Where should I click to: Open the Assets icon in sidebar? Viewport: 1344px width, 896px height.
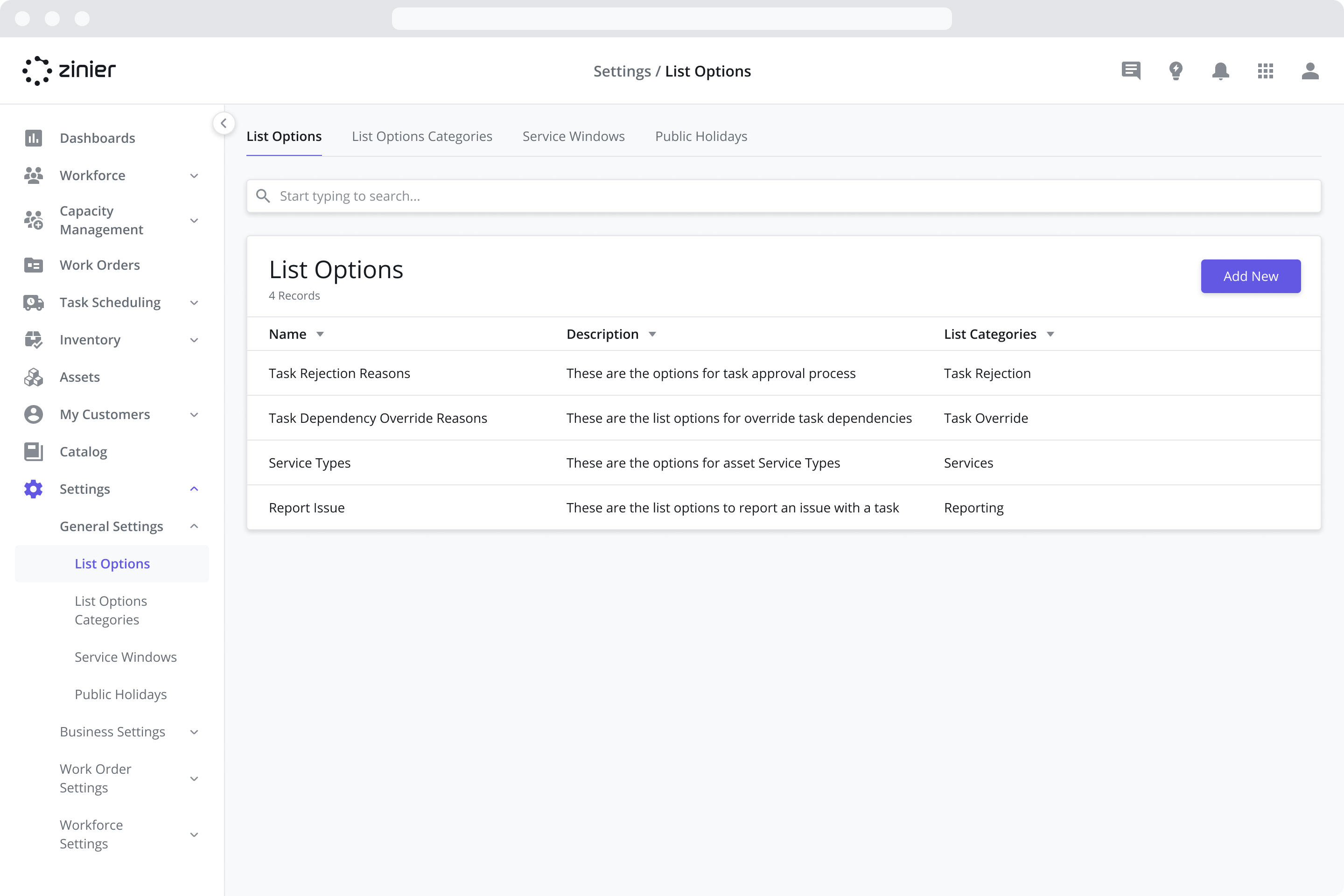coord(34,377)
